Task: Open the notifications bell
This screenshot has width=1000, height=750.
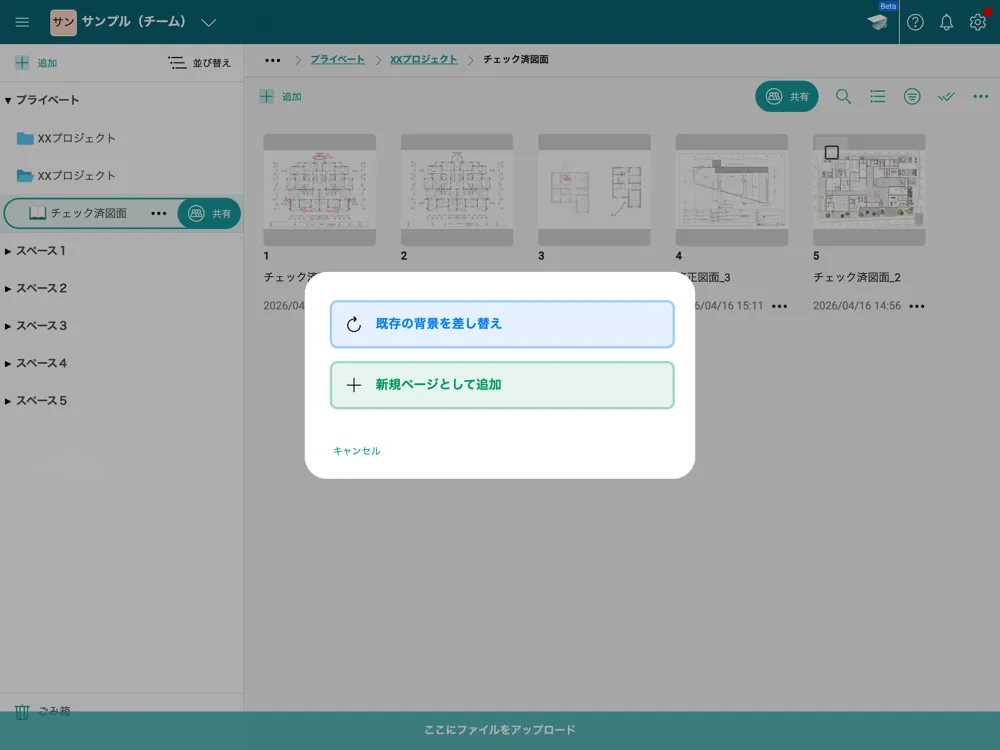Action: (946, 22)
